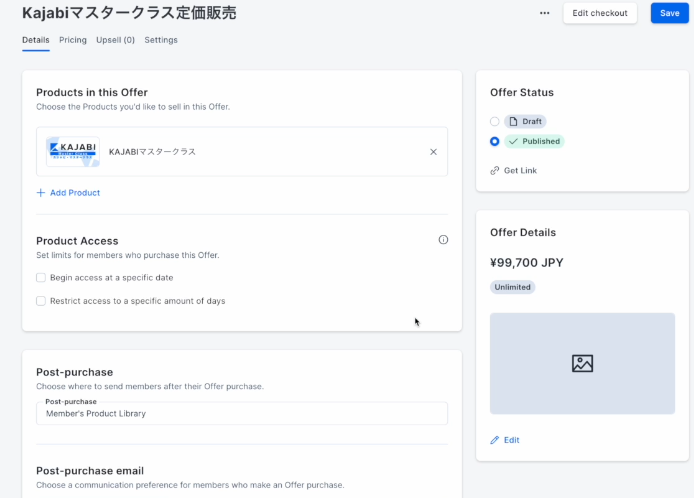Click the KAJABIマスタークラス product name
This screenshot has height=498, width=694.
[x=152, y=152]
